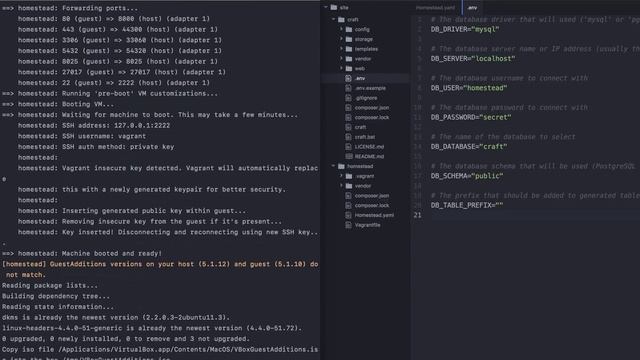Click the DB_DRIVER="mysql" line
The image size is (640, 360).
pyautogui.click(x=465, y=29)
